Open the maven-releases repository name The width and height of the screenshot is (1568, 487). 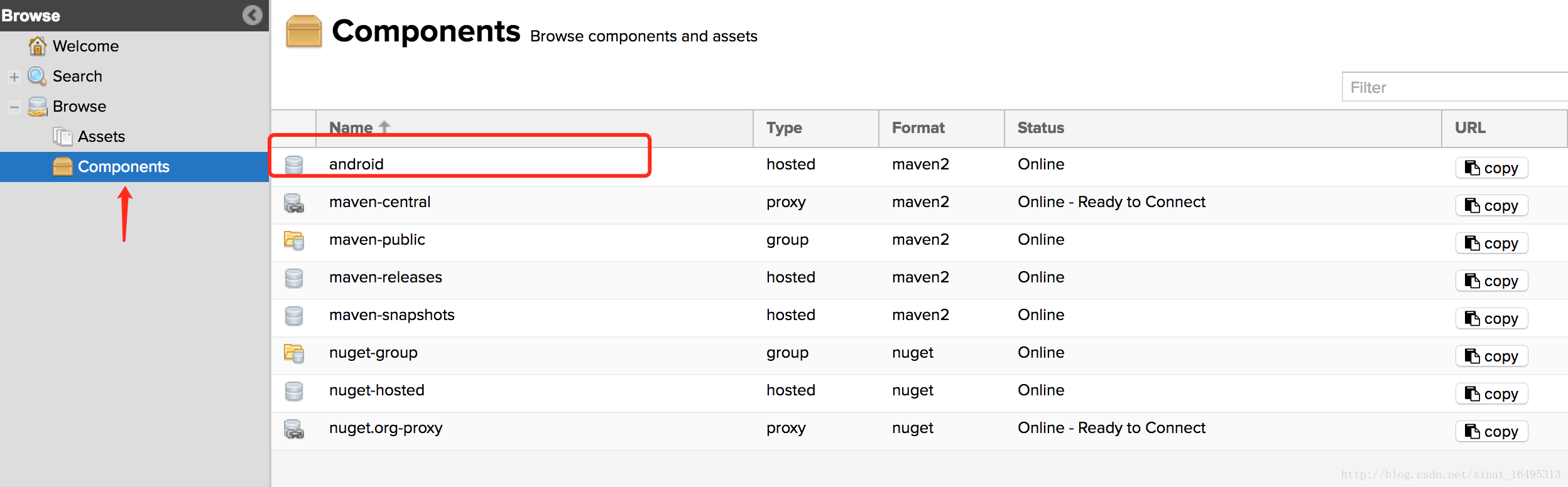point(385,277)
